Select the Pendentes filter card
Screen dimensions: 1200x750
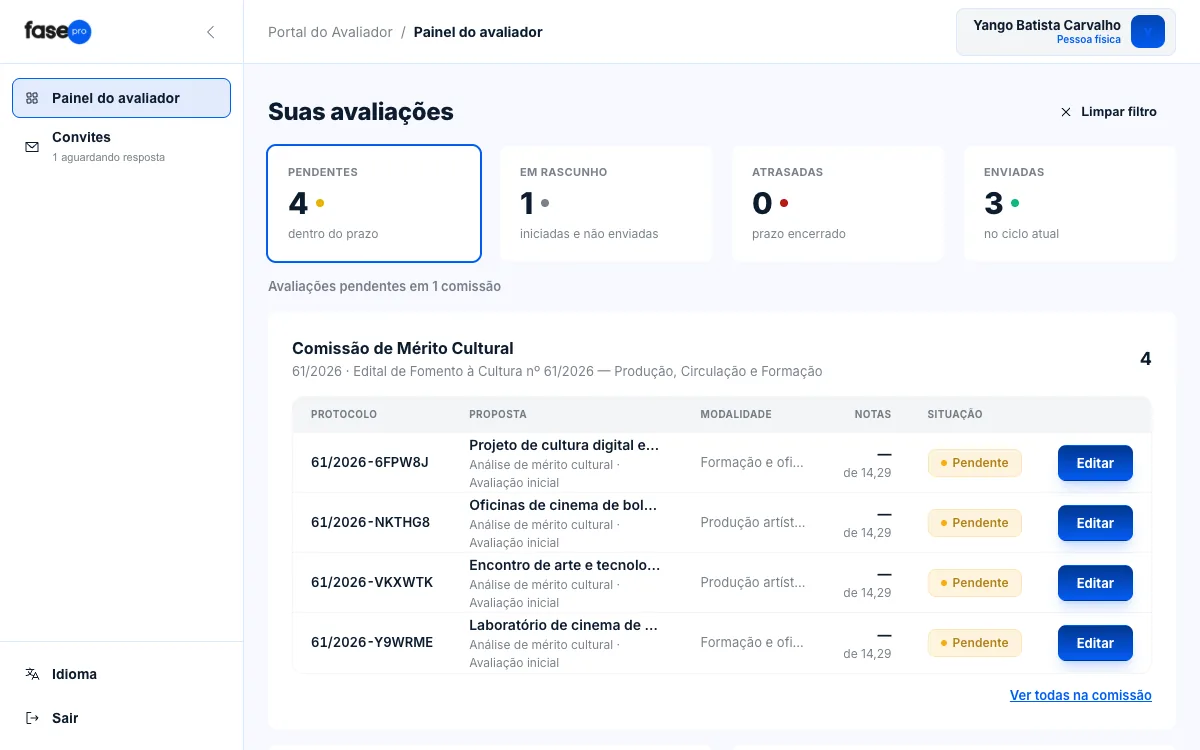(374, 203)
